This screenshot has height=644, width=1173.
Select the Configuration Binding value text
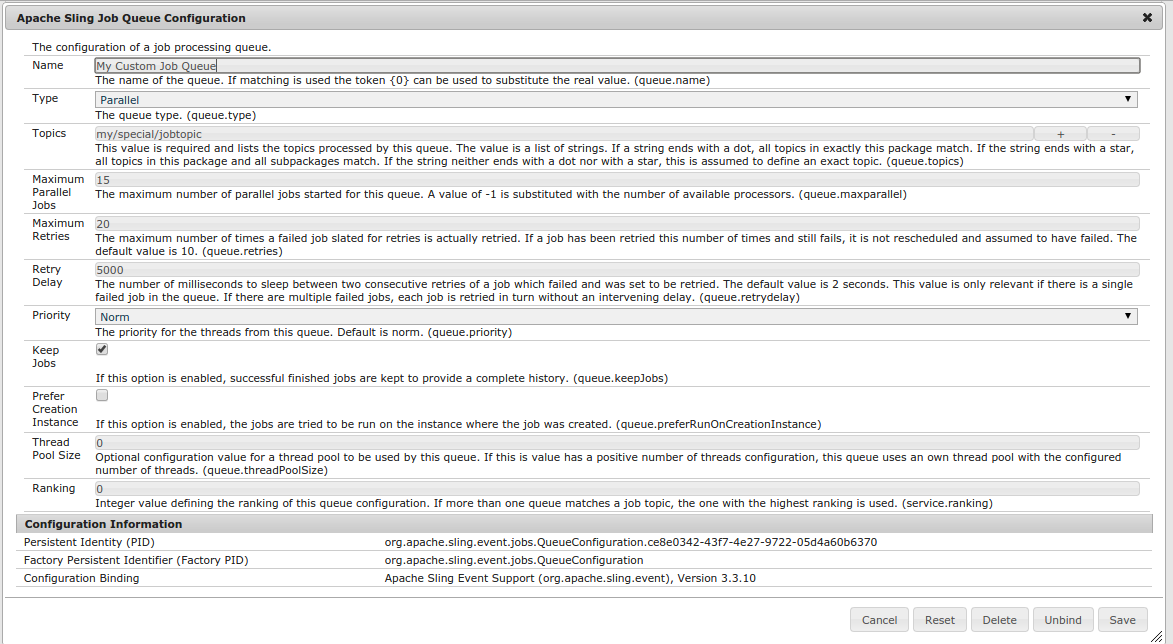(x=570, y=578)
